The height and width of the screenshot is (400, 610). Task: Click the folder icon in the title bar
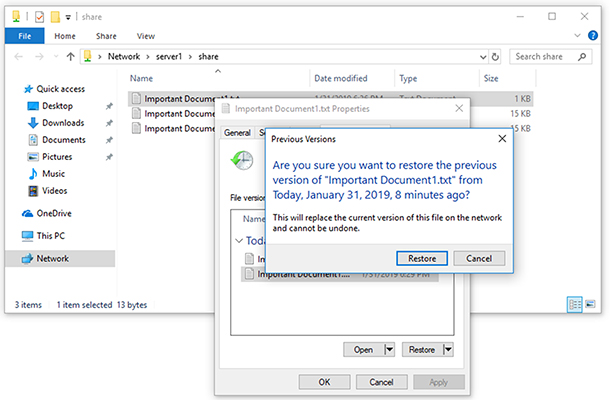16,16
